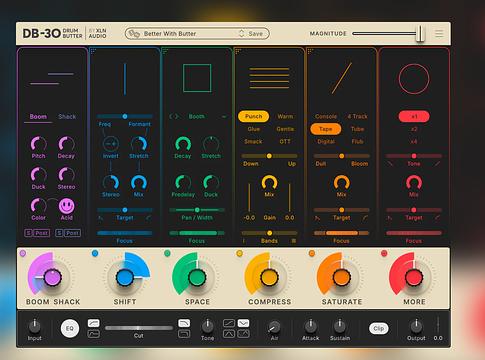Image resolution: width=485 pixels, height=360 pixels.
Task: Select the Console saturation type
Action: (326, 116)
